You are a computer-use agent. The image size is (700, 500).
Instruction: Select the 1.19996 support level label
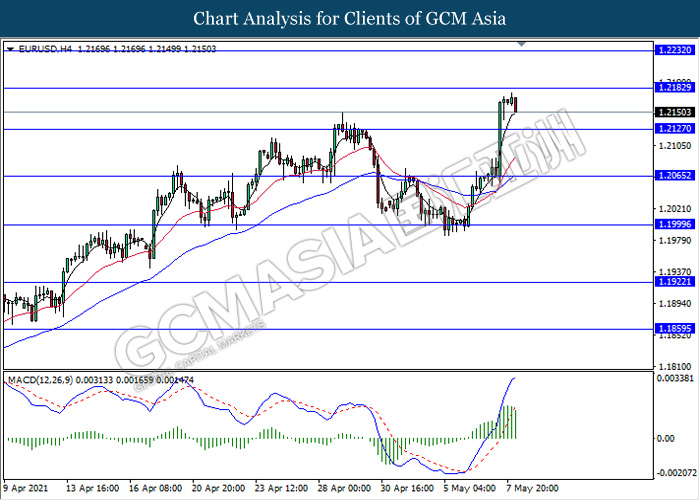(x=675, y=224)
